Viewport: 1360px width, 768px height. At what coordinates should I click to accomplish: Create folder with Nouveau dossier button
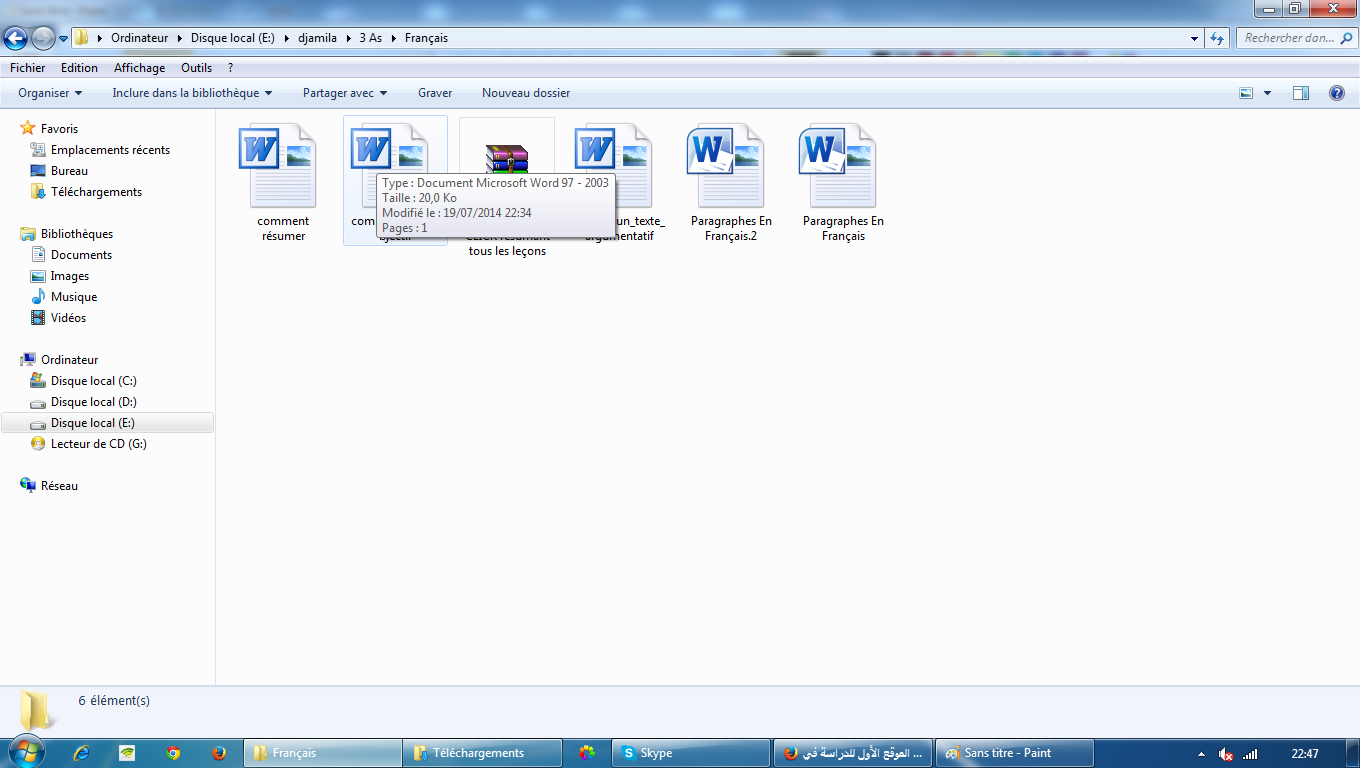pos(526,93)
